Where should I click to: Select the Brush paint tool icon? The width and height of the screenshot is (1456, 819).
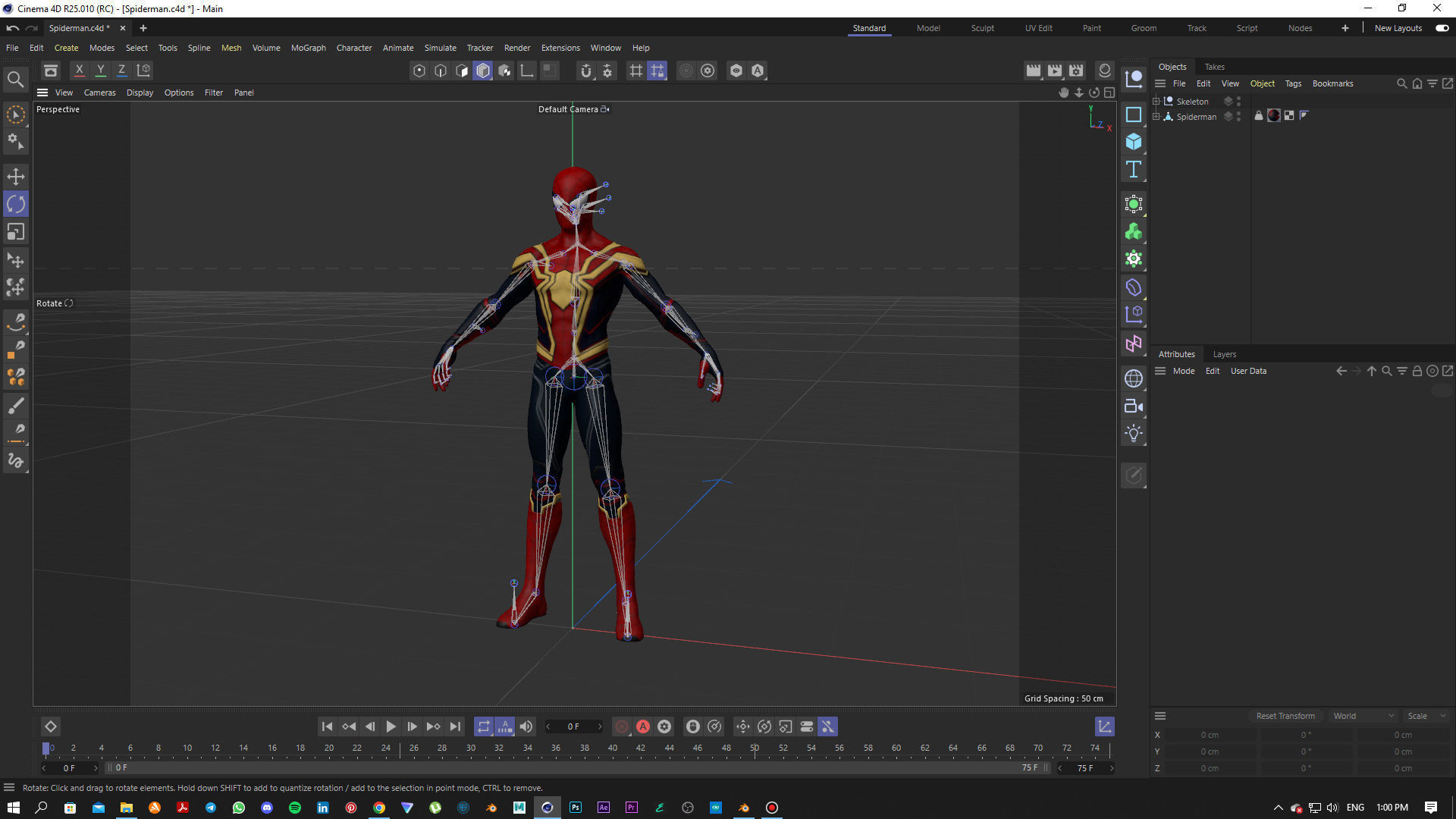tap(16, 406)
